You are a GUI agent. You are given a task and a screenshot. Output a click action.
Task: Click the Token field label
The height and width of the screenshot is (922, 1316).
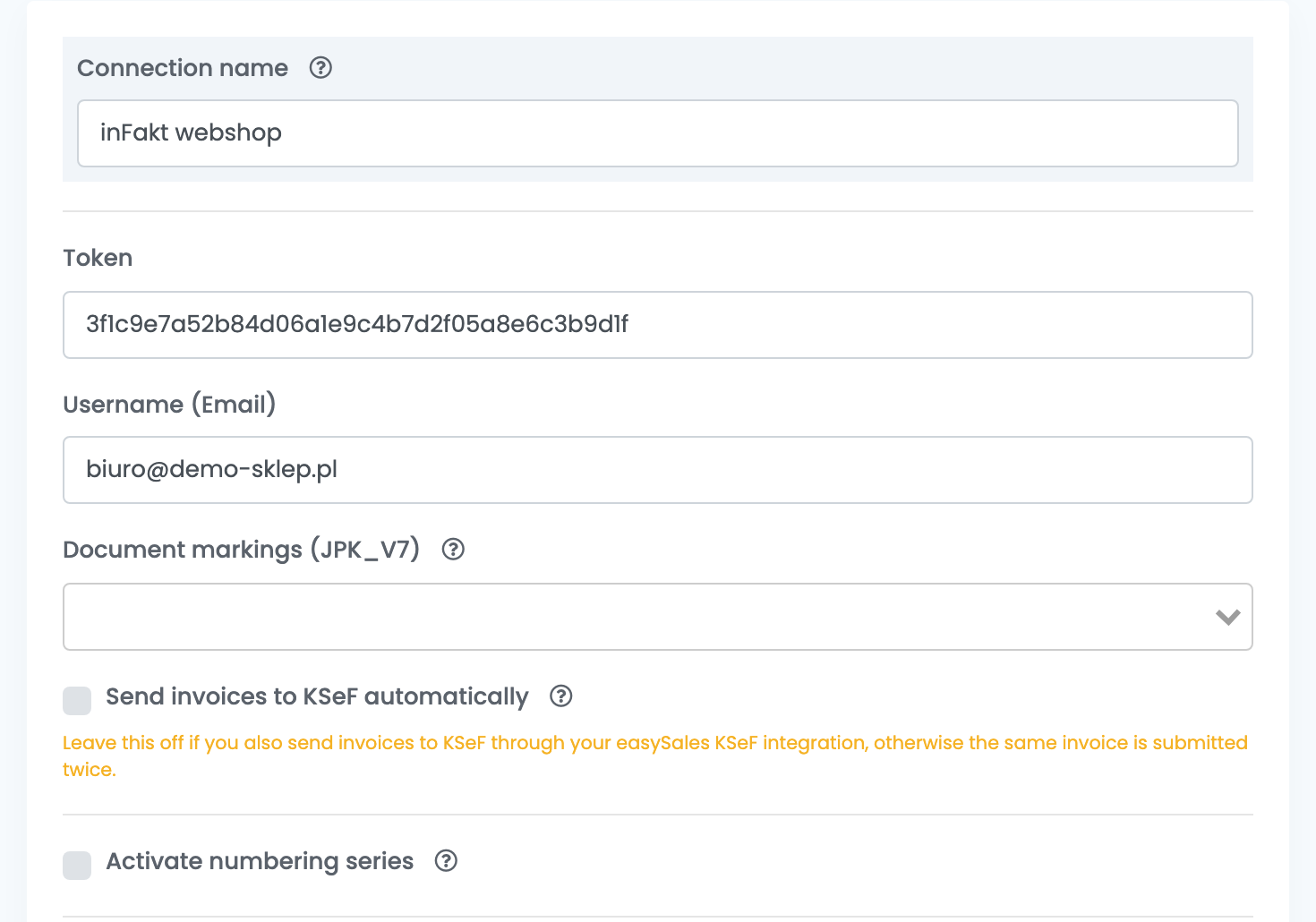coord(98,258)
